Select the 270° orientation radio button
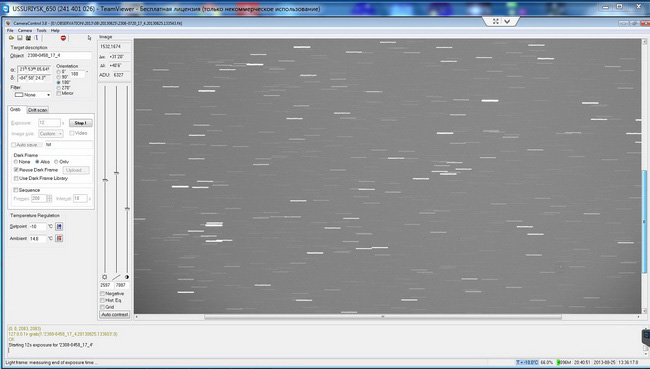The height and width of the screenshot is (369, 650). click(58, 88)
